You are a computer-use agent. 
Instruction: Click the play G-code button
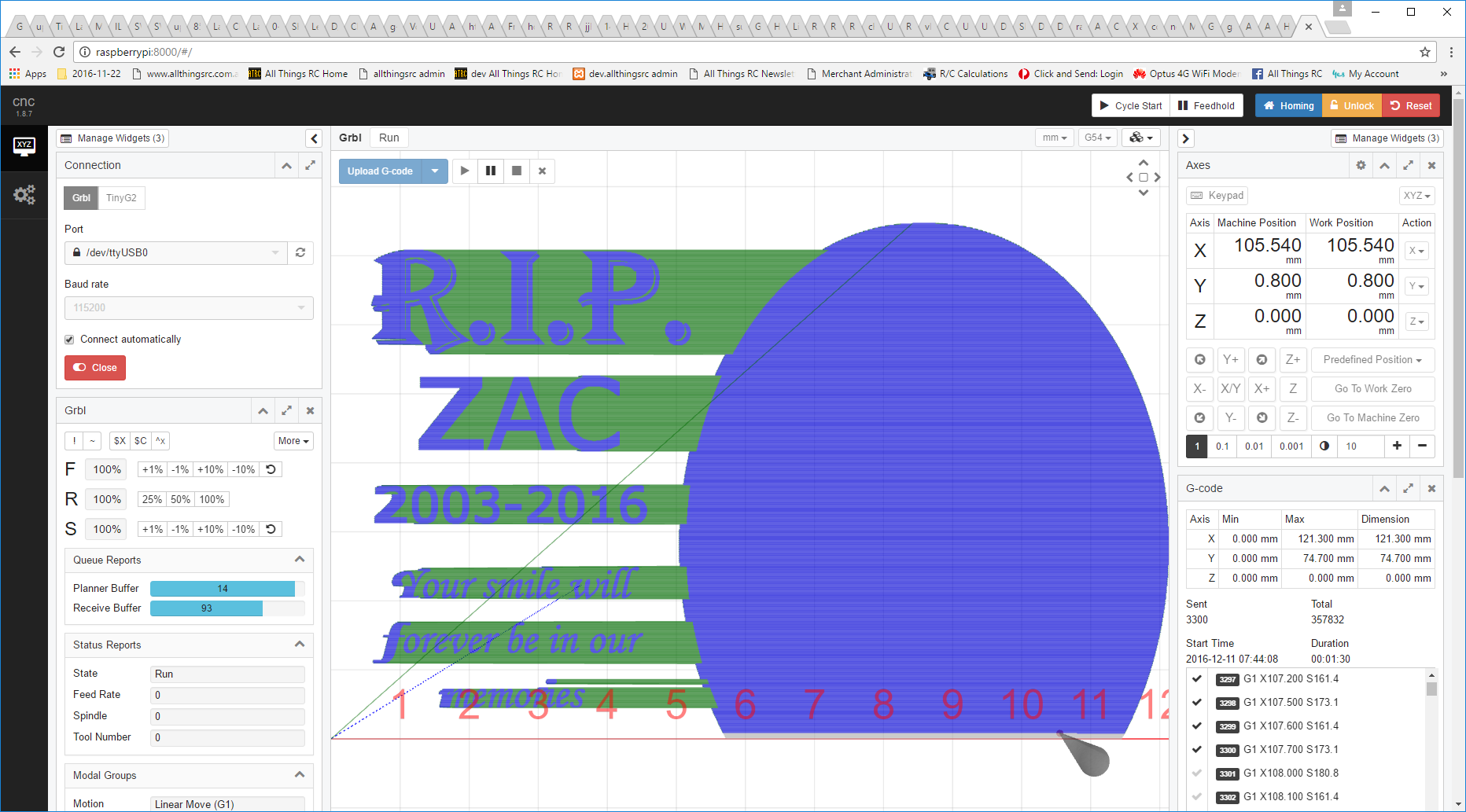point(465,171)
